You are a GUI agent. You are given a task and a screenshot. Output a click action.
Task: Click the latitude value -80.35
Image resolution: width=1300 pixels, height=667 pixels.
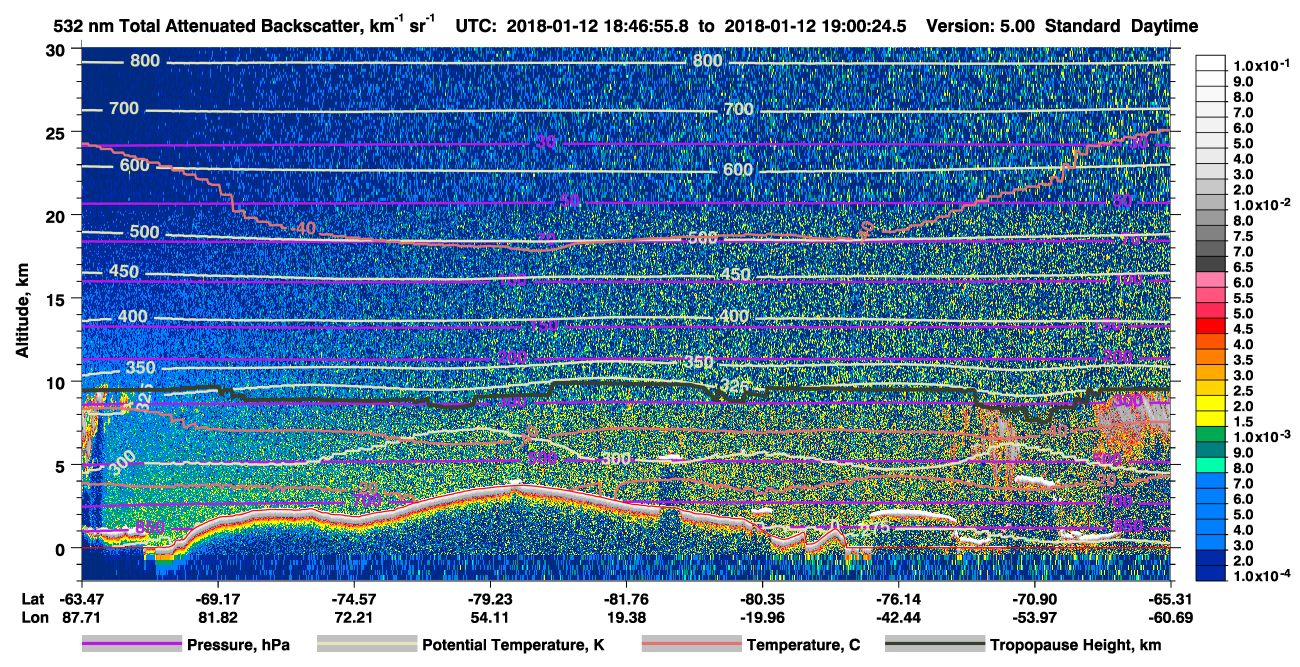pos(762,599)
